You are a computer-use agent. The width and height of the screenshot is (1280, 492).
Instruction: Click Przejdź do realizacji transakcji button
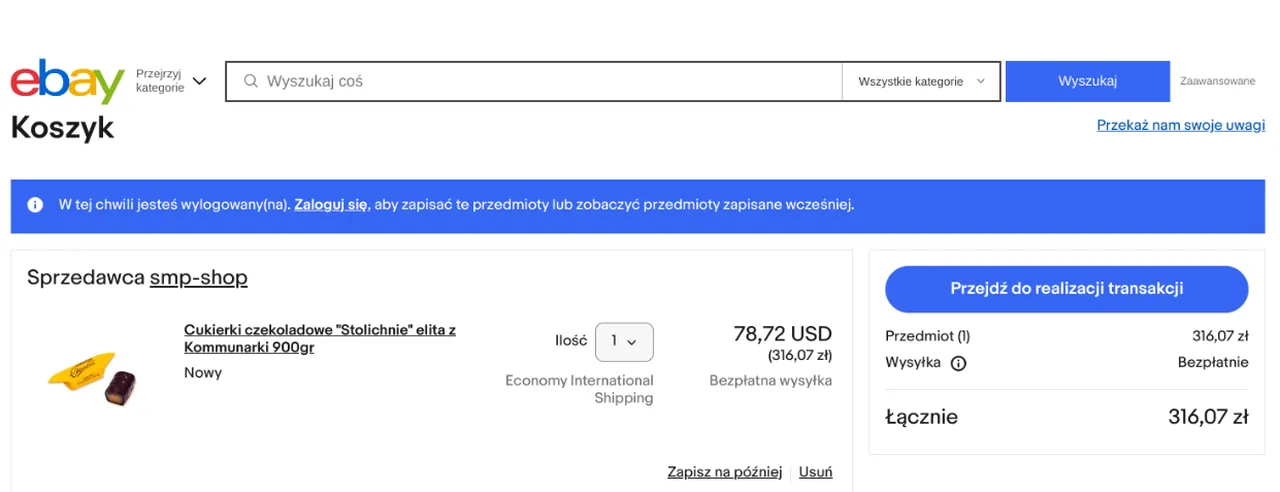[x=1067, y=289]
